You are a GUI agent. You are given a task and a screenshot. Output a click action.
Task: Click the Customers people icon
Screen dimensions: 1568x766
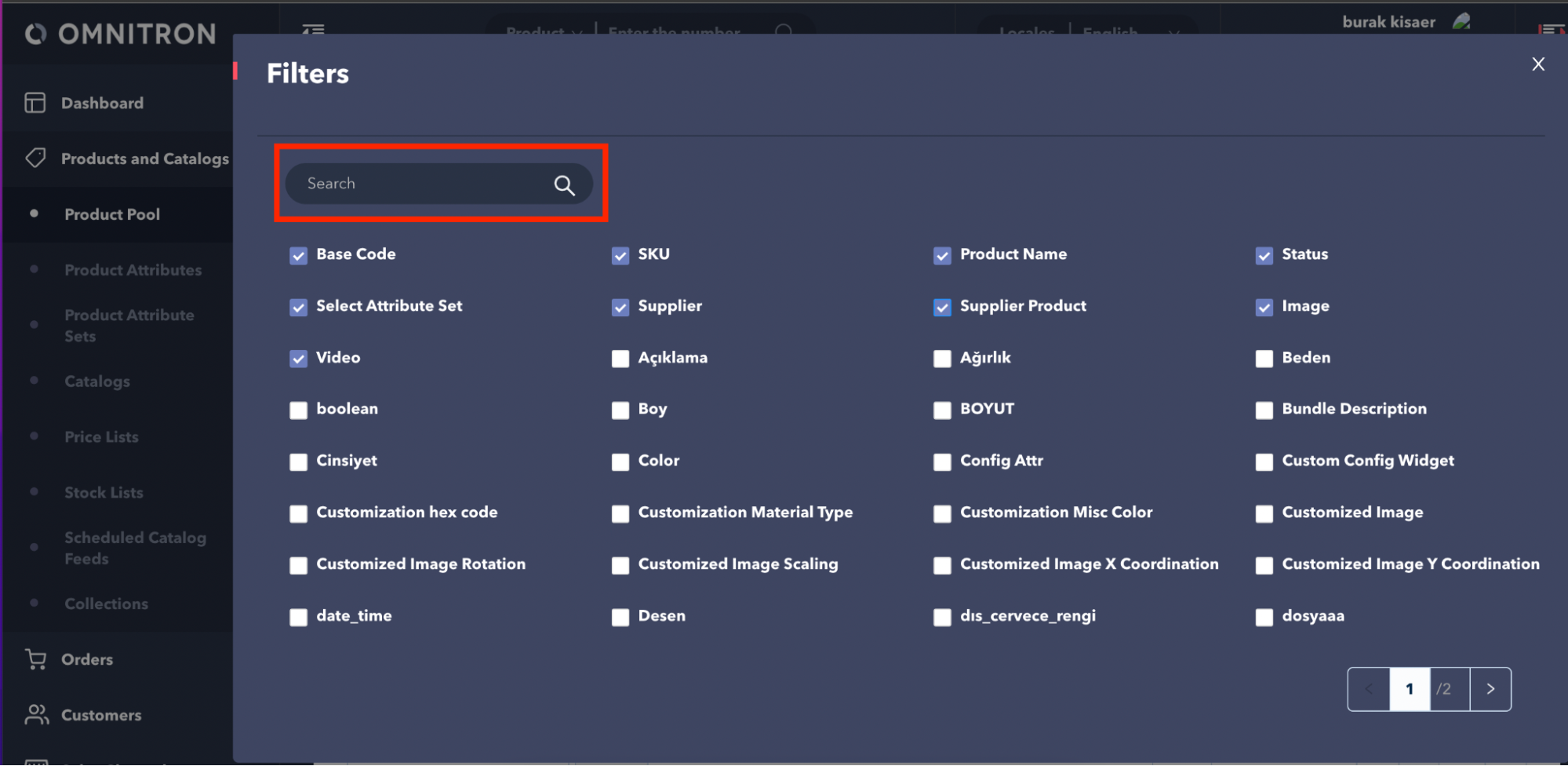[36, 715]
